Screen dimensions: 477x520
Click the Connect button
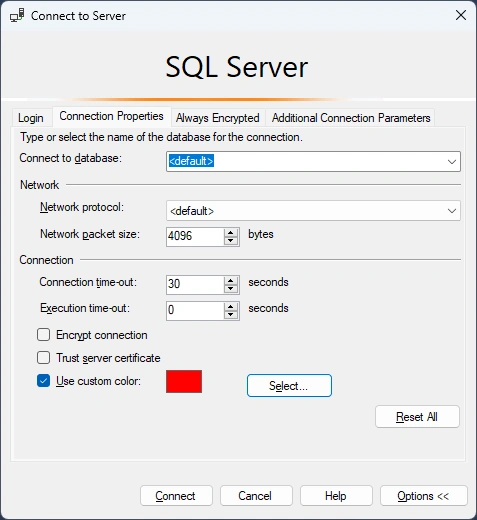tap(176, 496)
